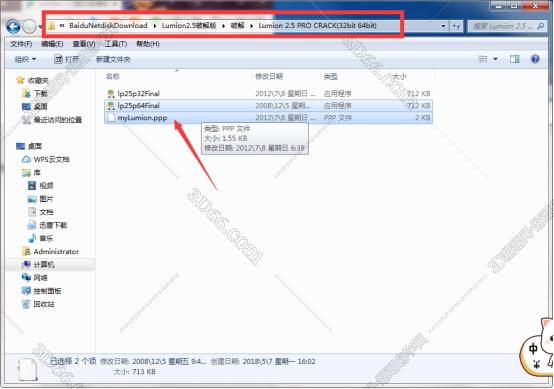The height and width of the screenshot is (389, 554).
Task: Open the 音乐 library
Action: coord(46,238)
